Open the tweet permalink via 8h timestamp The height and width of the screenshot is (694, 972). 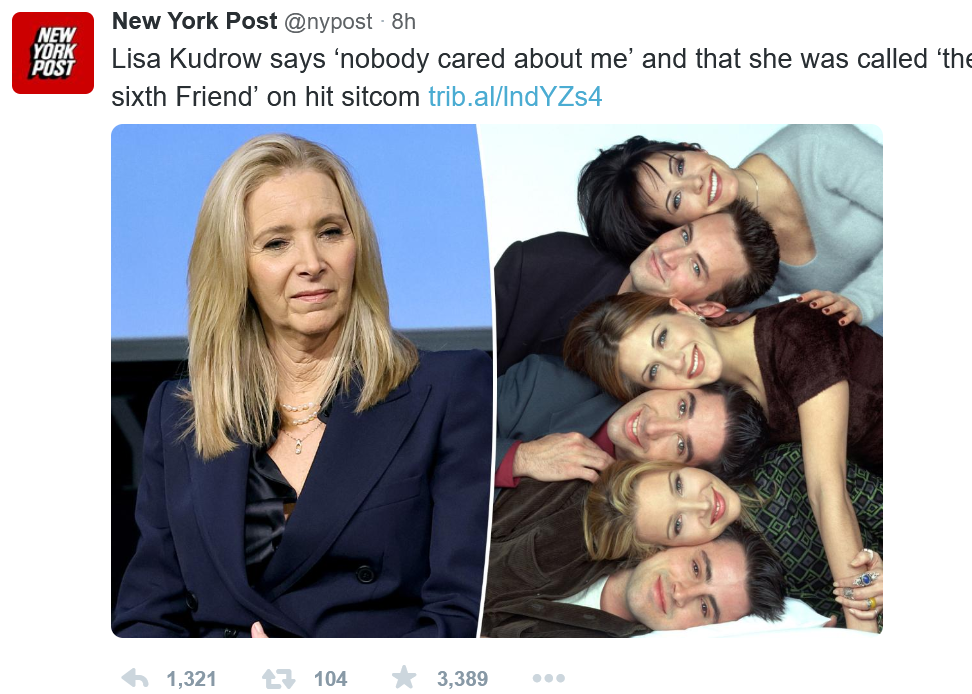(x=404, y=22)
